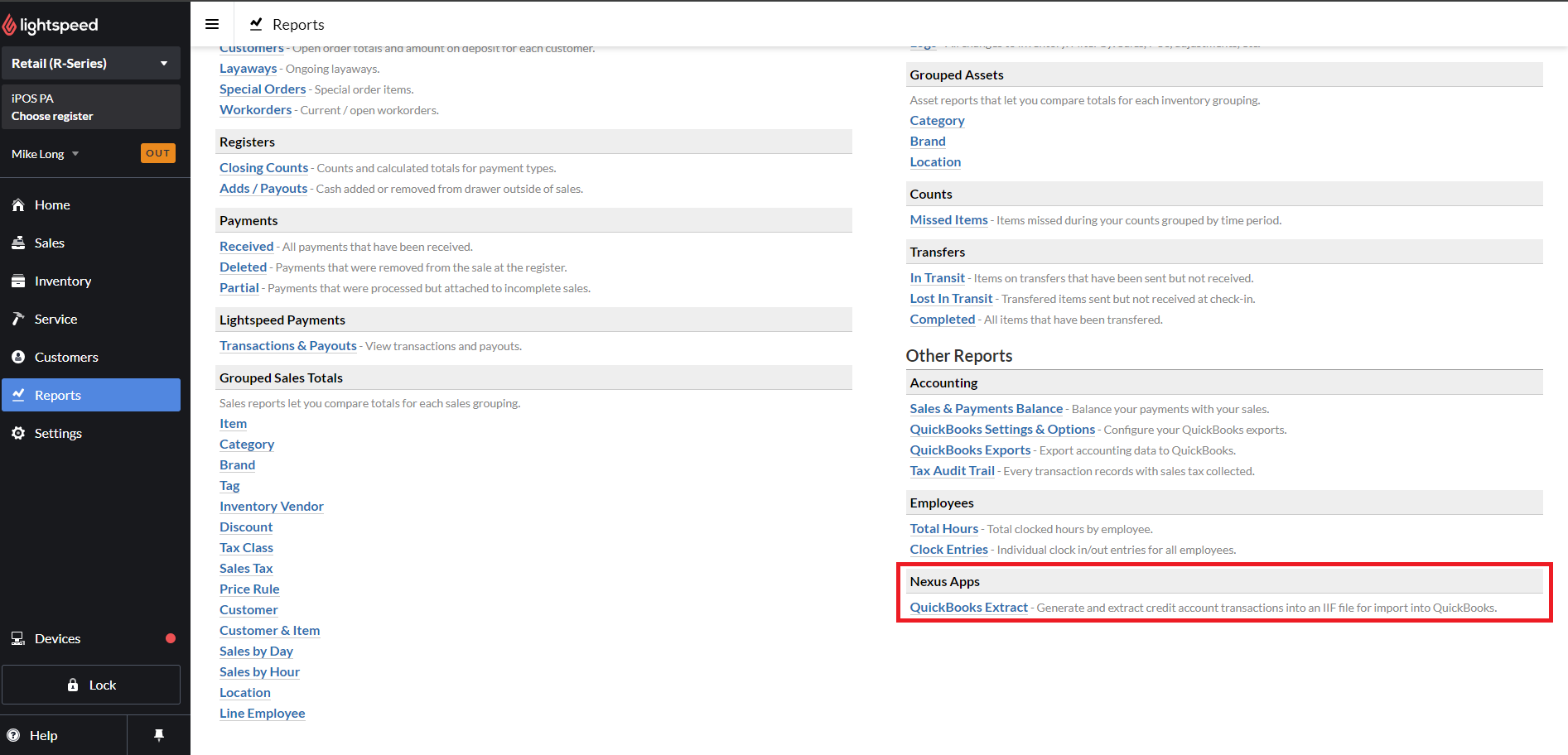Open the Price Rule report
The height and width of the screenshot is (755, 1568).
pyautogui.click(x=249, y=589)
